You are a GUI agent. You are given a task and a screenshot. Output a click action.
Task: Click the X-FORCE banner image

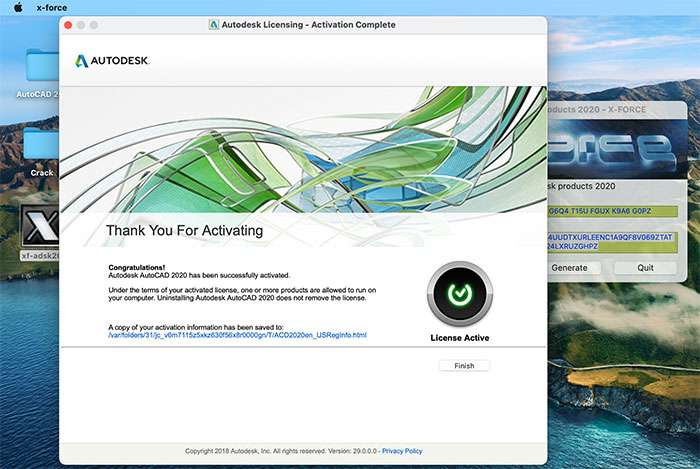pos(617,149)
